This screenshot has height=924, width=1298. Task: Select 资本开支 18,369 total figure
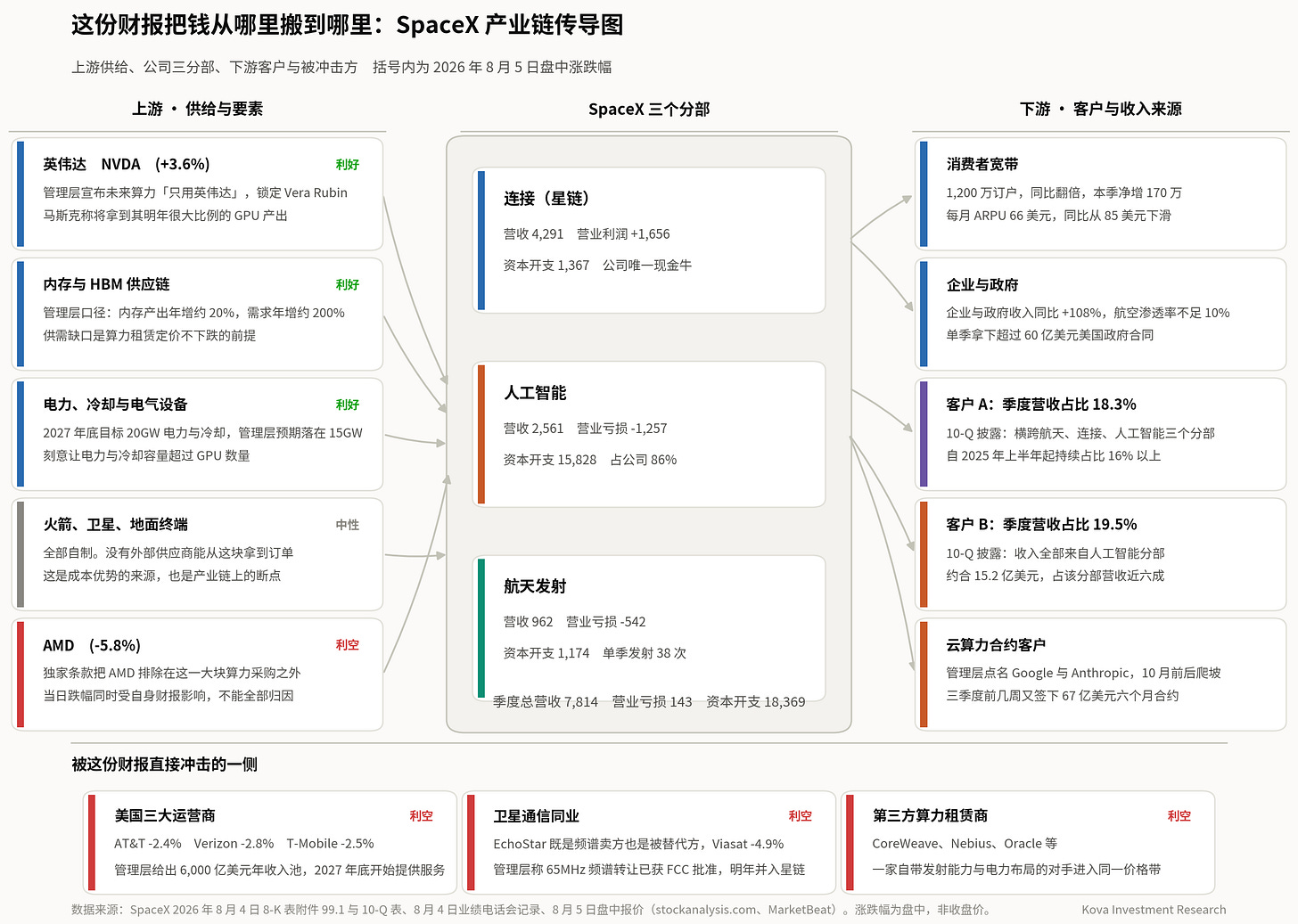pos(756,702)
